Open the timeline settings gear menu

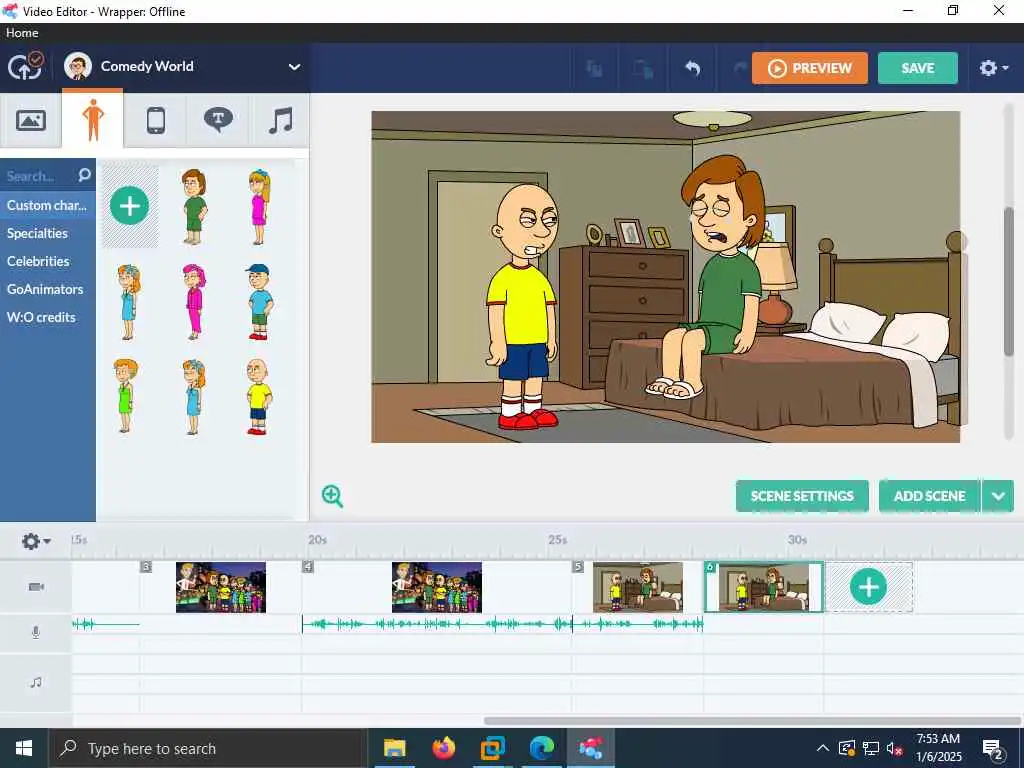click(x=35, y=541)
